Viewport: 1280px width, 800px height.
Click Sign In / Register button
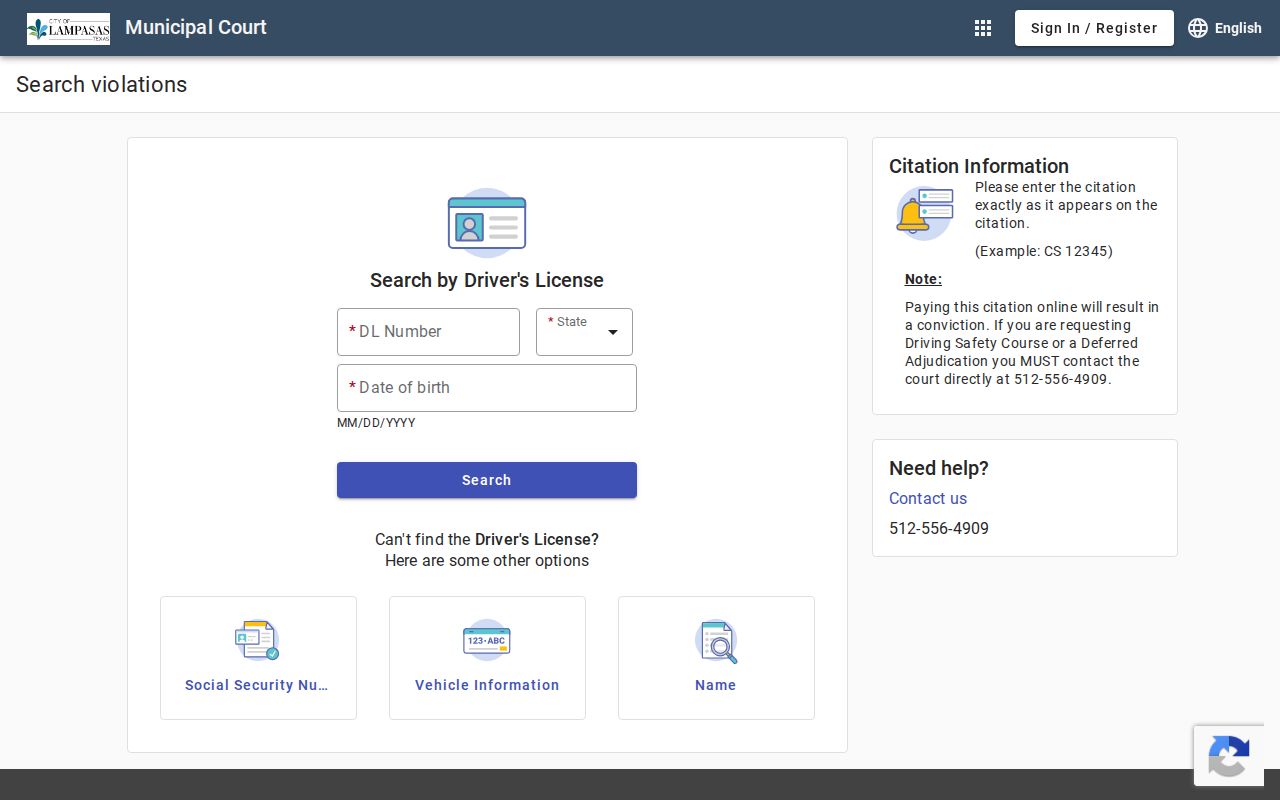1094,28
